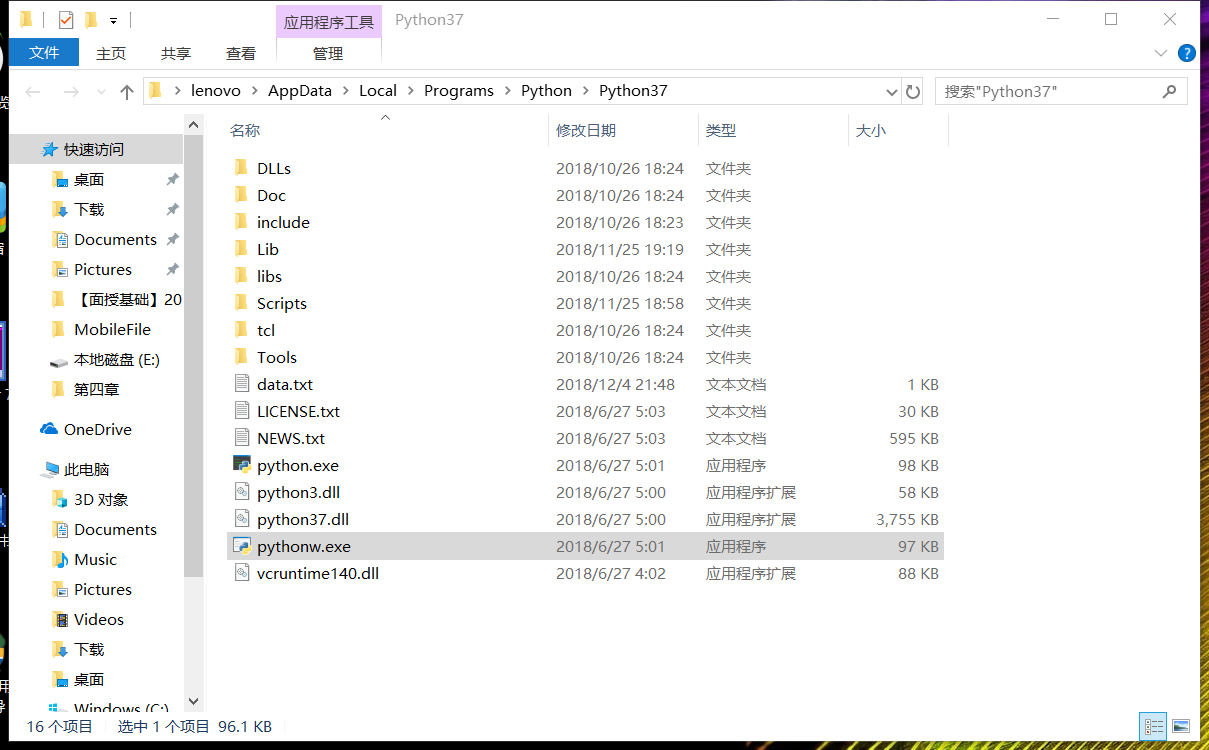Click the chevron after Programs in address bar
The width and height of the screenshot is (1209, 750).
[x=507, y=91]
